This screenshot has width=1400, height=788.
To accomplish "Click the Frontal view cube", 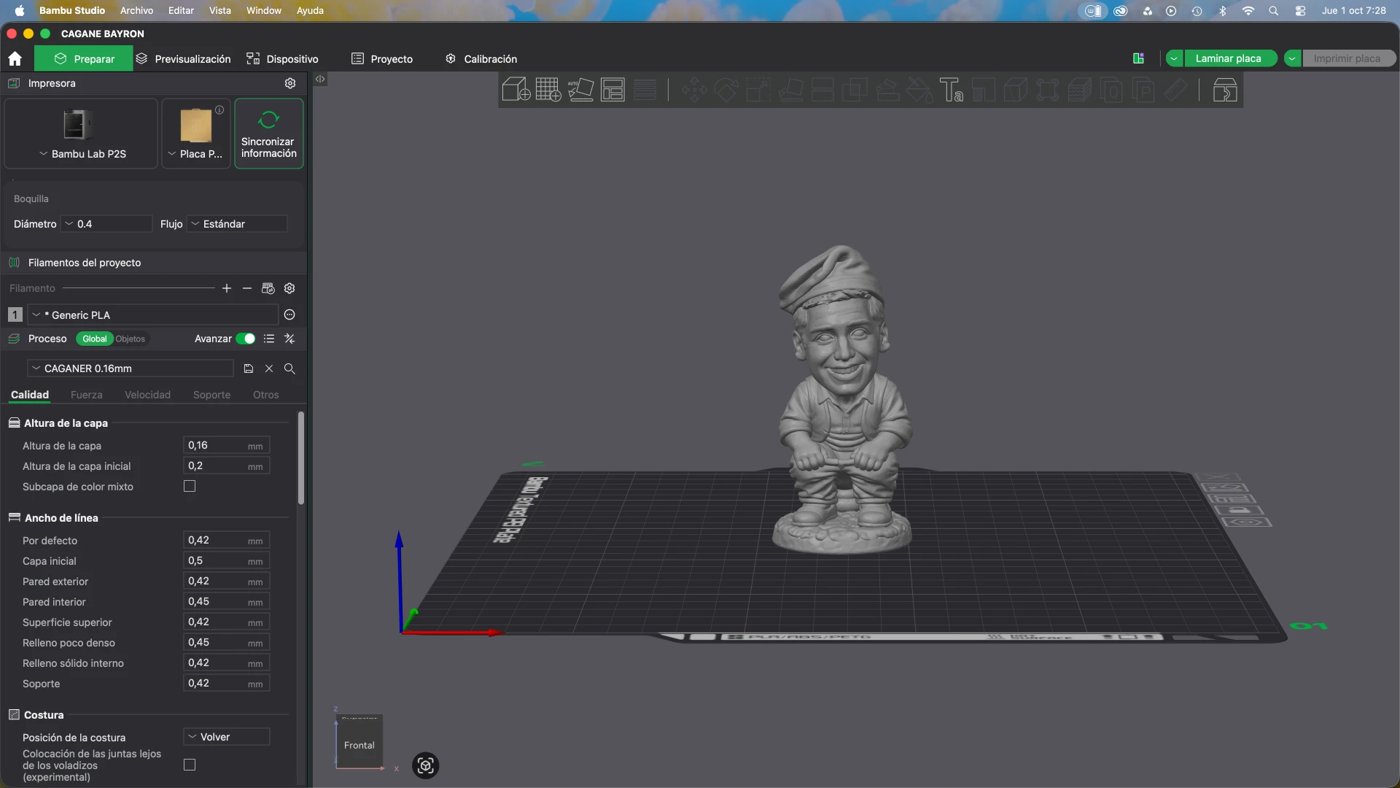I will pos(359,744).
